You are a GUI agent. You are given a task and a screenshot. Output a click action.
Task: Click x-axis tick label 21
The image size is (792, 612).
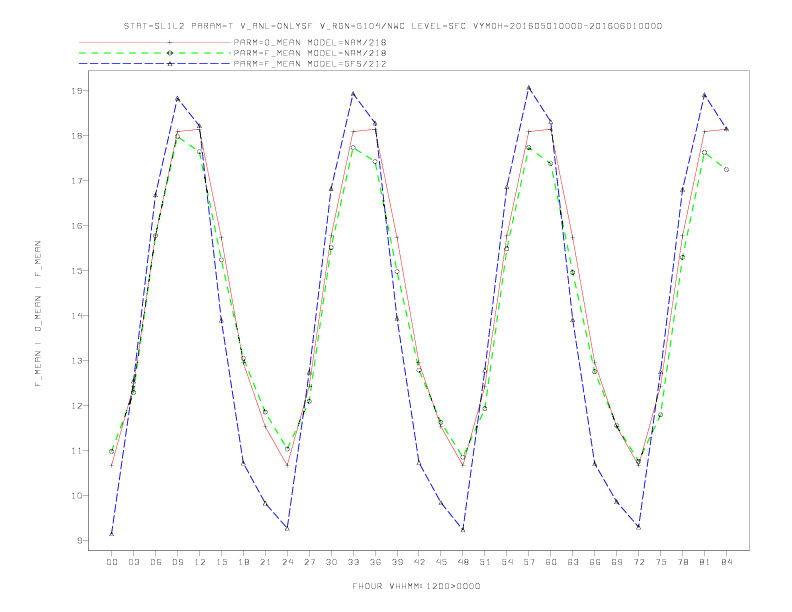(265, 562)
